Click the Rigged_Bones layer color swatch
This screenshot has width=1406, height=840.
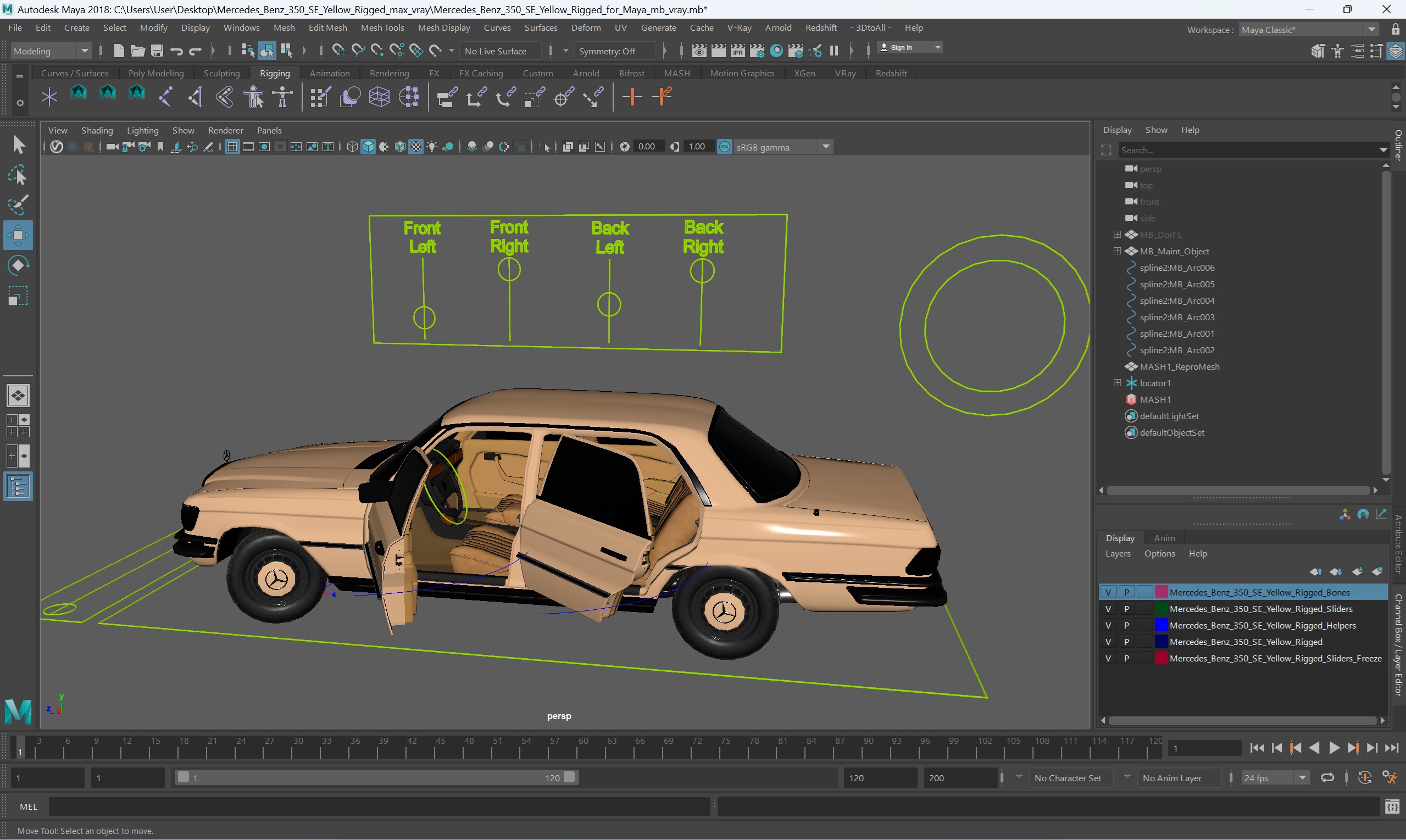pos(1160,592)
